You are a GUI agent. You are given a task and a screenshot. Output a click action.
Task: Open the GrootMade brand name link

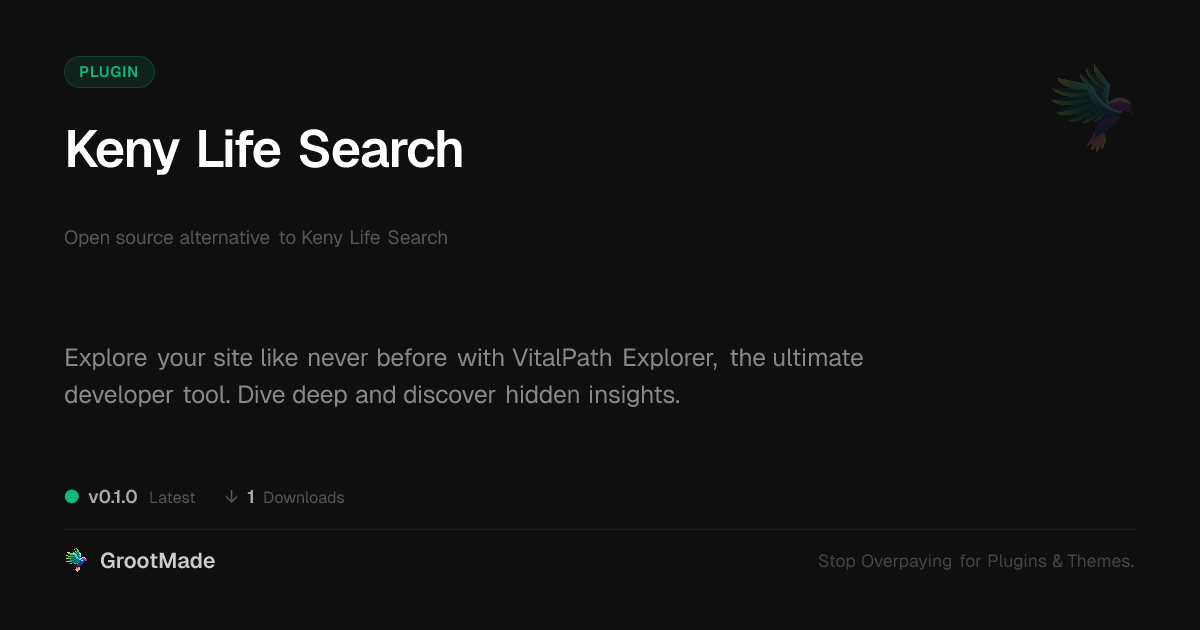click(157, 561)
